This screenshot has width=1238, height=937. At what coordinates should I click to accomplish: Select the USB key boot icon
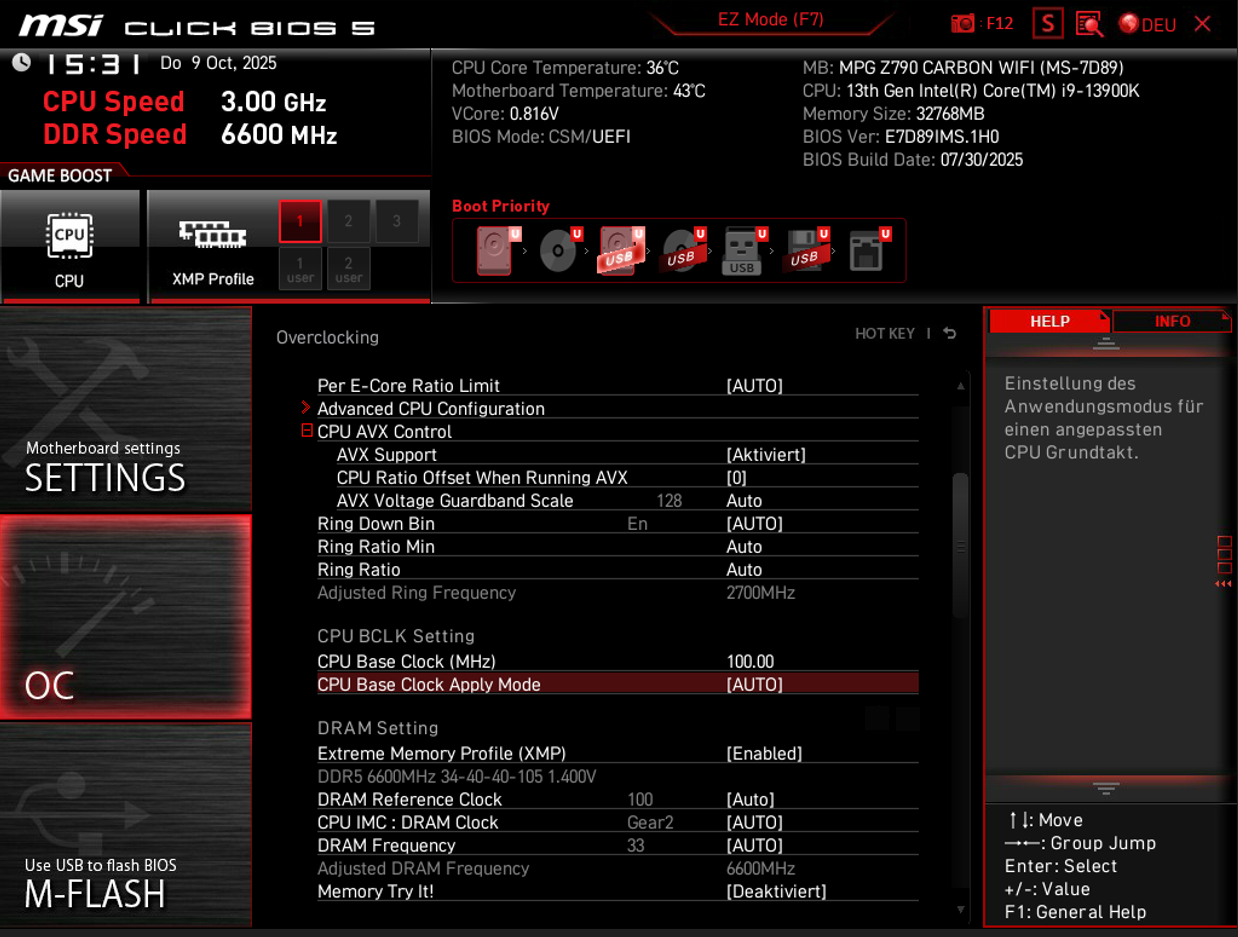pos(744,250)
